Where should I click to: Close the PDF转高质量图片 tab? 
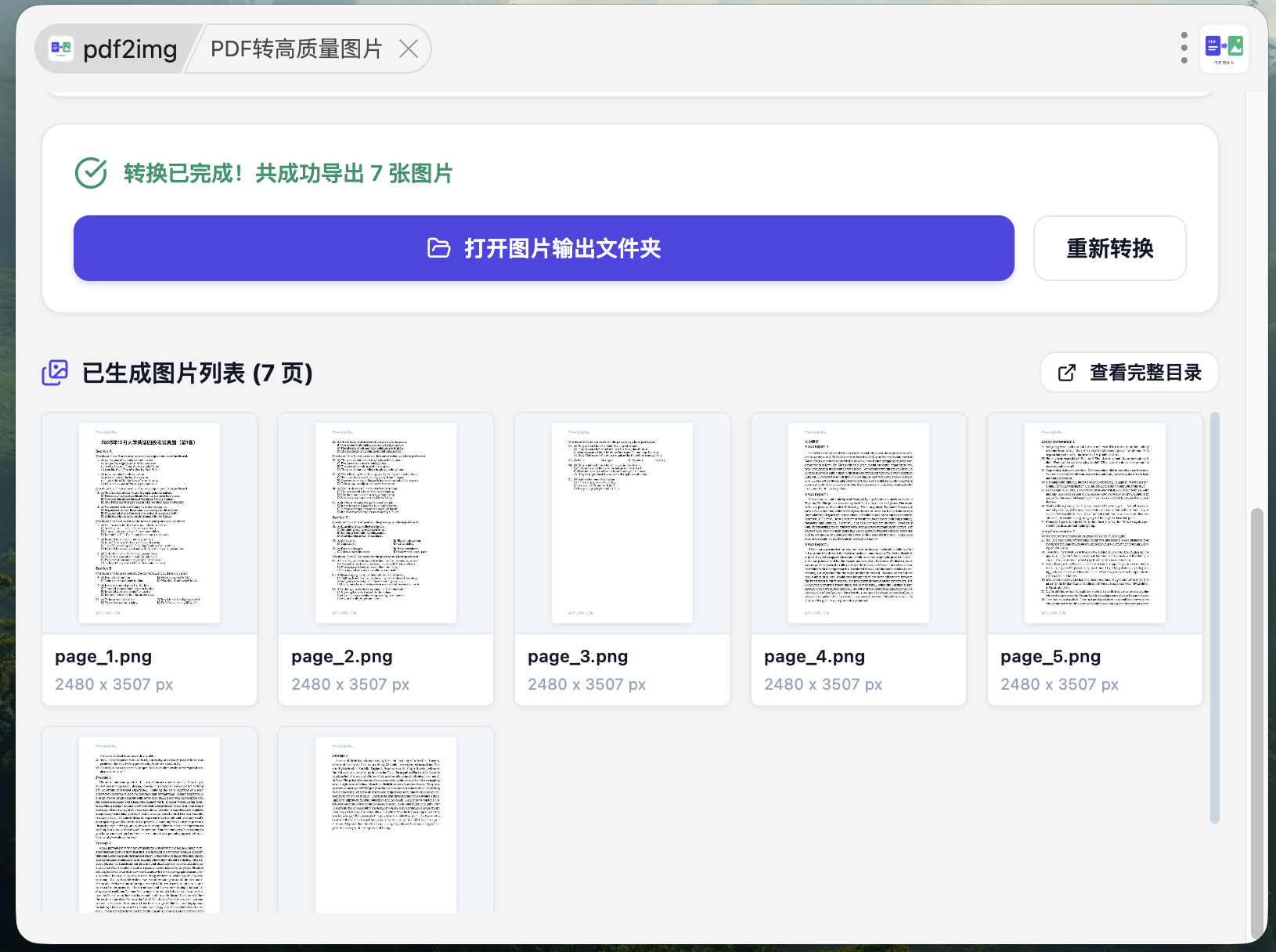409,49
